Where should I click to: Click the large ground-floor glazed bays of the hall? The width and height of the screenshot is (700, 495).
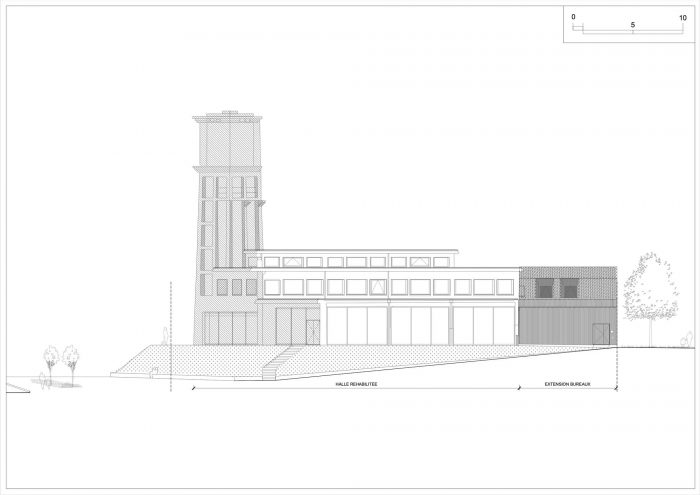click(420, 325)
